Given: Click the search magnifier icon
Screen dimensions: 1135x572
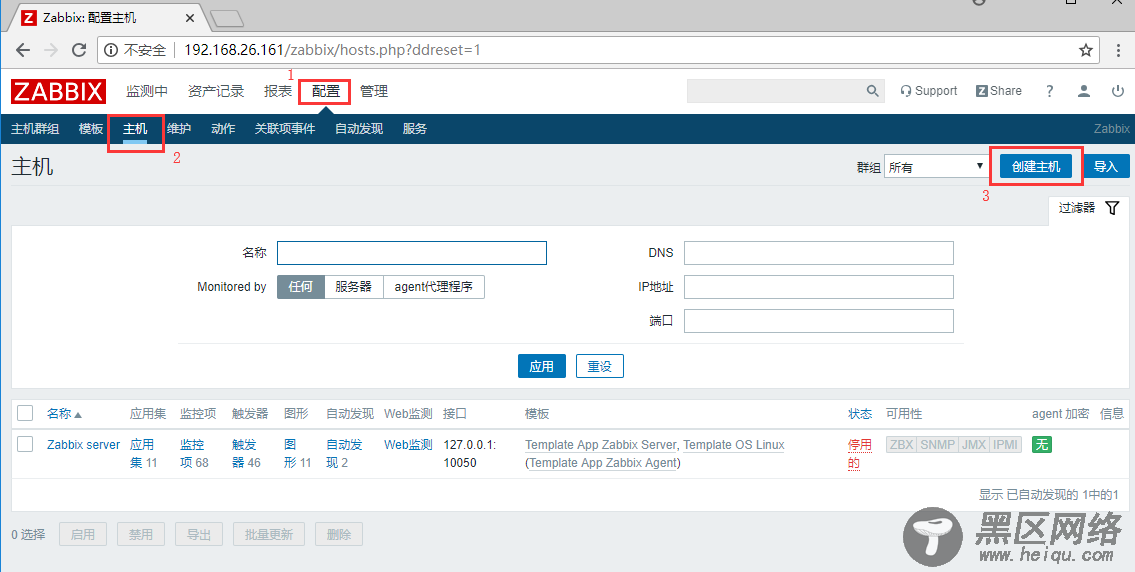Looking at the screenshot, I should click(x=872, y=91).
